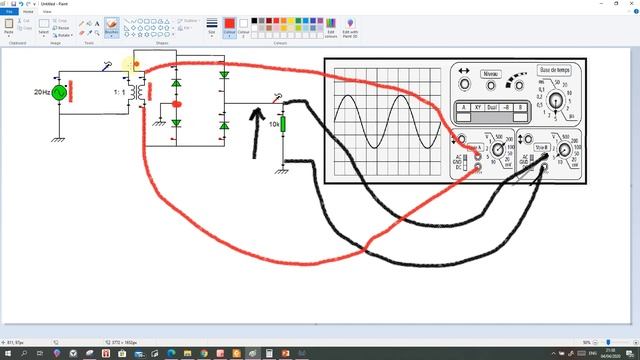
Task: Open Microsoft Edge from the taskbar
Action: coord(171,353)
